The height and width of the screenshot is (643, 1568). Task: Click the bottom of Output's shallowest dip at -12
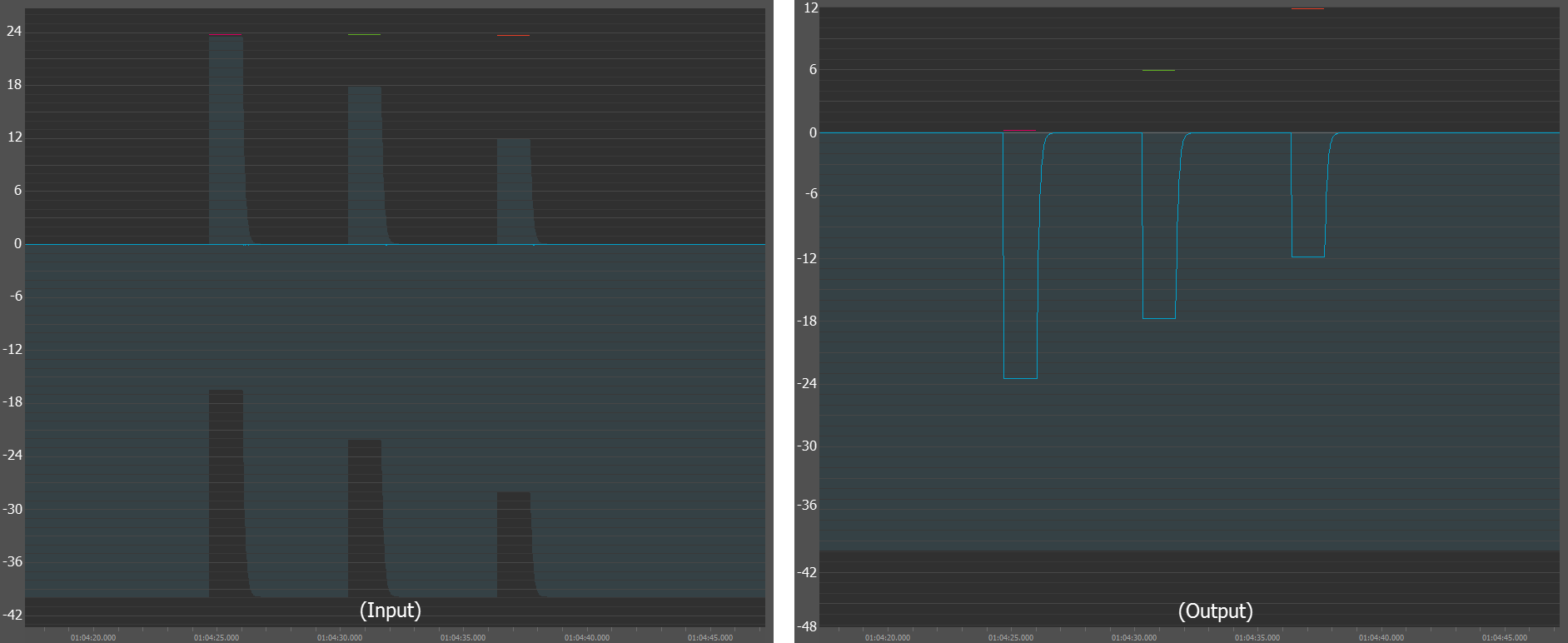1307,257
